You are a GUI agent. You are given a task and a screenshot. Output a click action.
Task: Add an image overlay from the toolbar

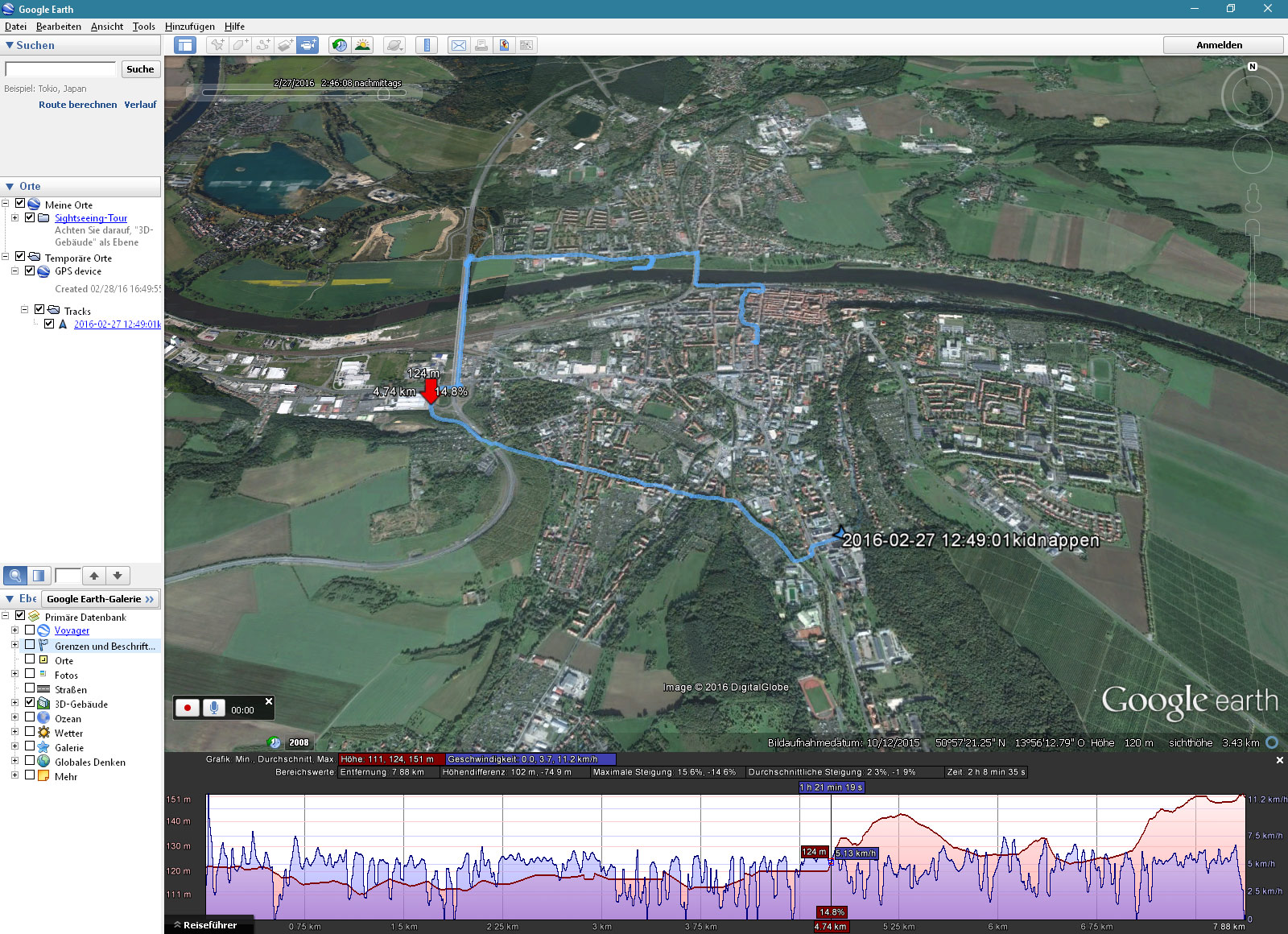coord(285,45)
